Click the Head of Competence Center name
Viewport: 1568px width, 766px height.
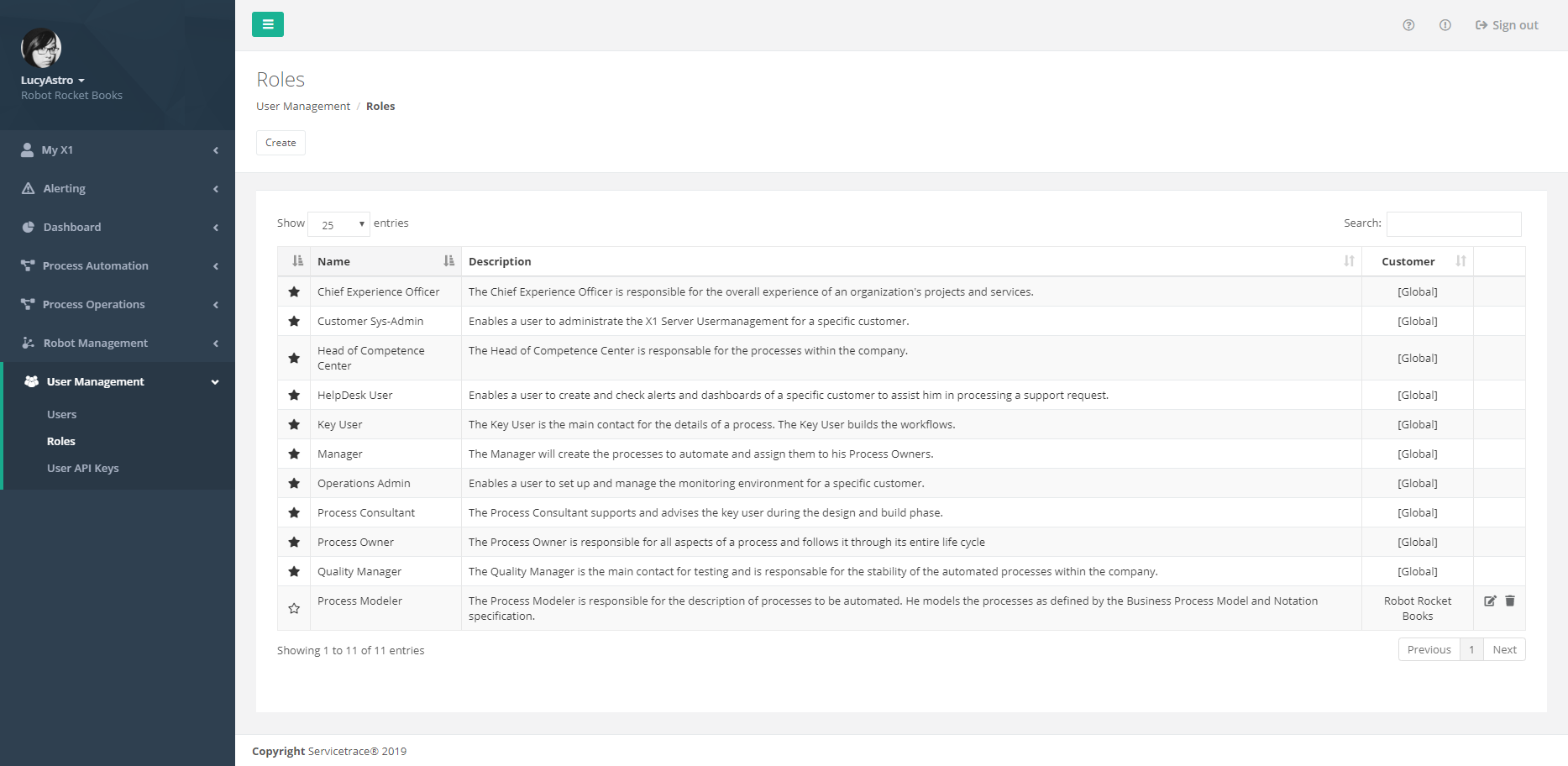370,358
